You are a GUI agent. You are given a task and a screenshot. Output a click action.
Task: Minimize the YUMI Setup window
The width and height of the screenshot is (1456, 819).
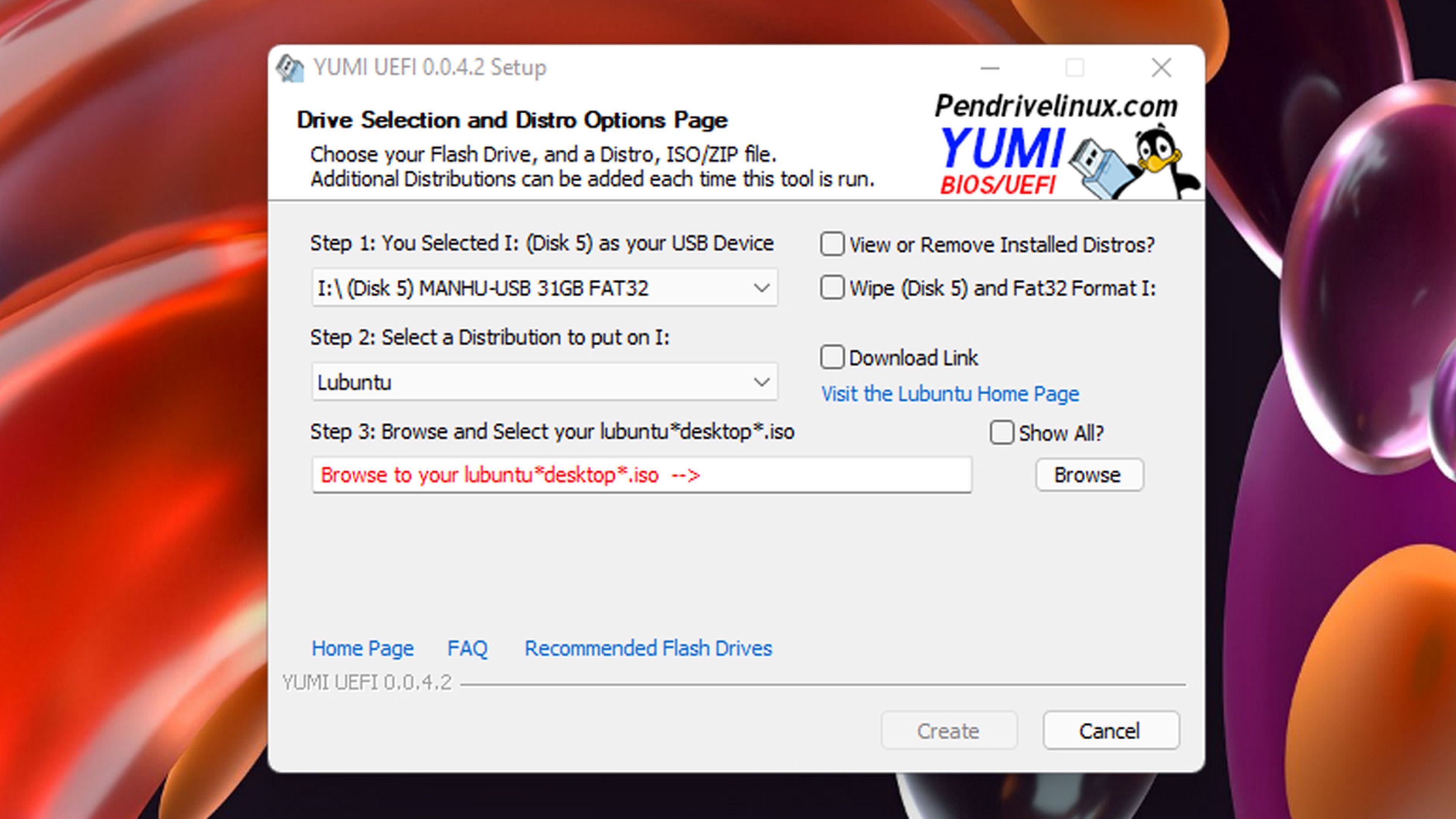[990, 68]
